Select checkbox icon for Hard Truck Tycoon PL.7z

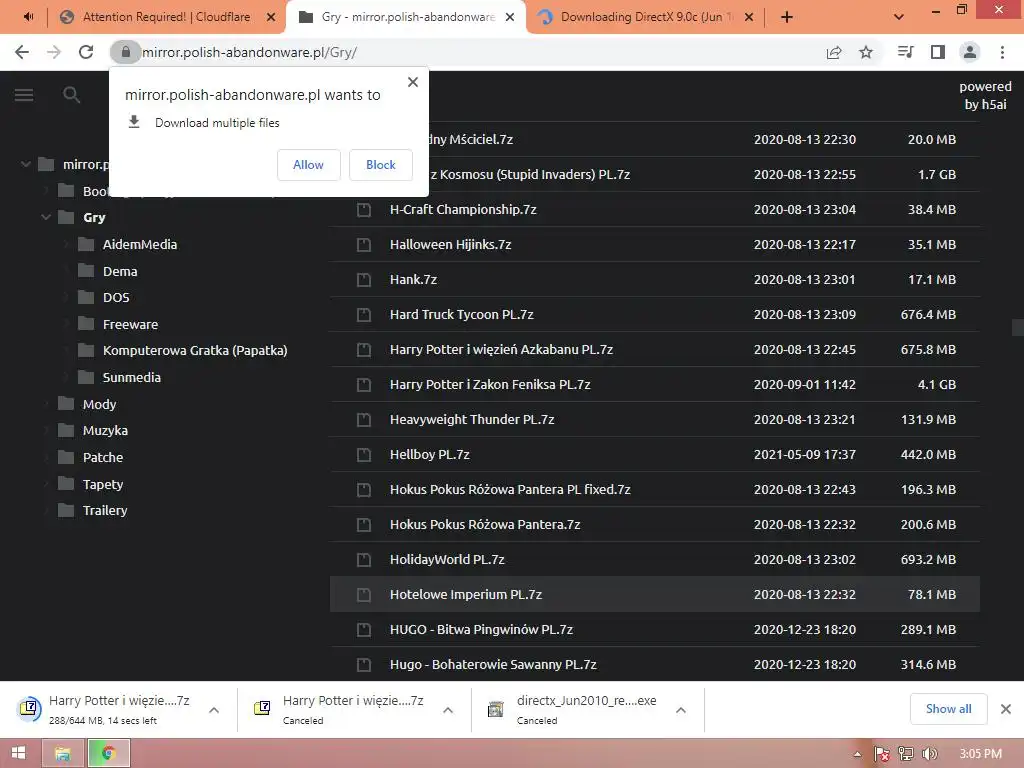[x=364, y=315]
